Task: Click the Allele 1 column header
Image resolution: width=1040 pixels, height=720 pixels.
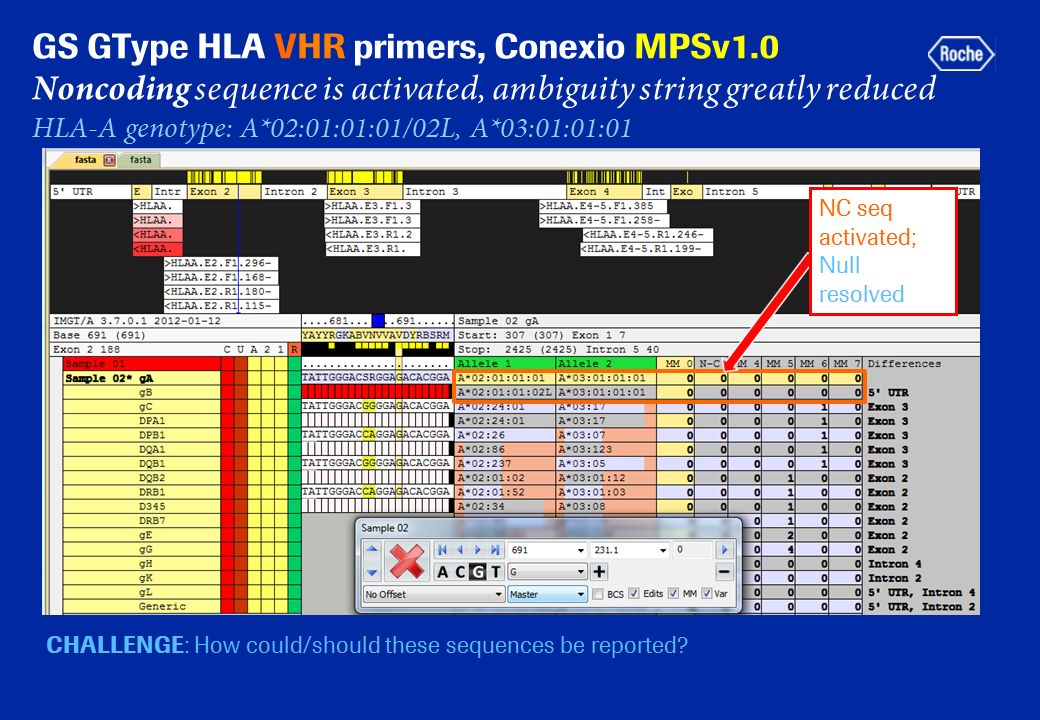Action: click(505, 363)
